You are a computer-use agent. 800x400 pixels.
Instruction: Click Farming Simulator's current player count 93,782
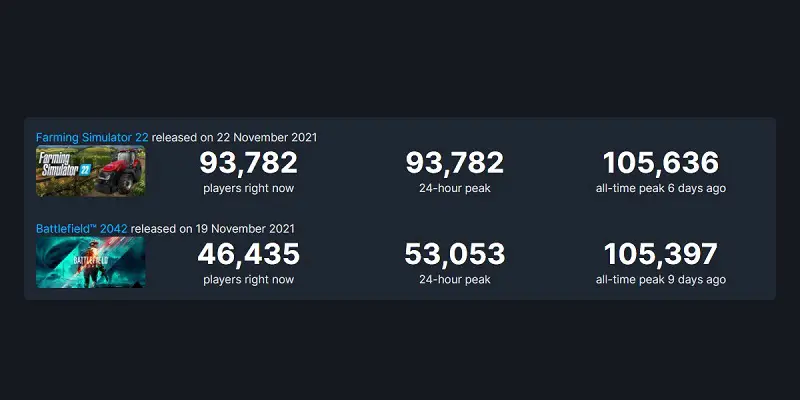coord(248,163)
